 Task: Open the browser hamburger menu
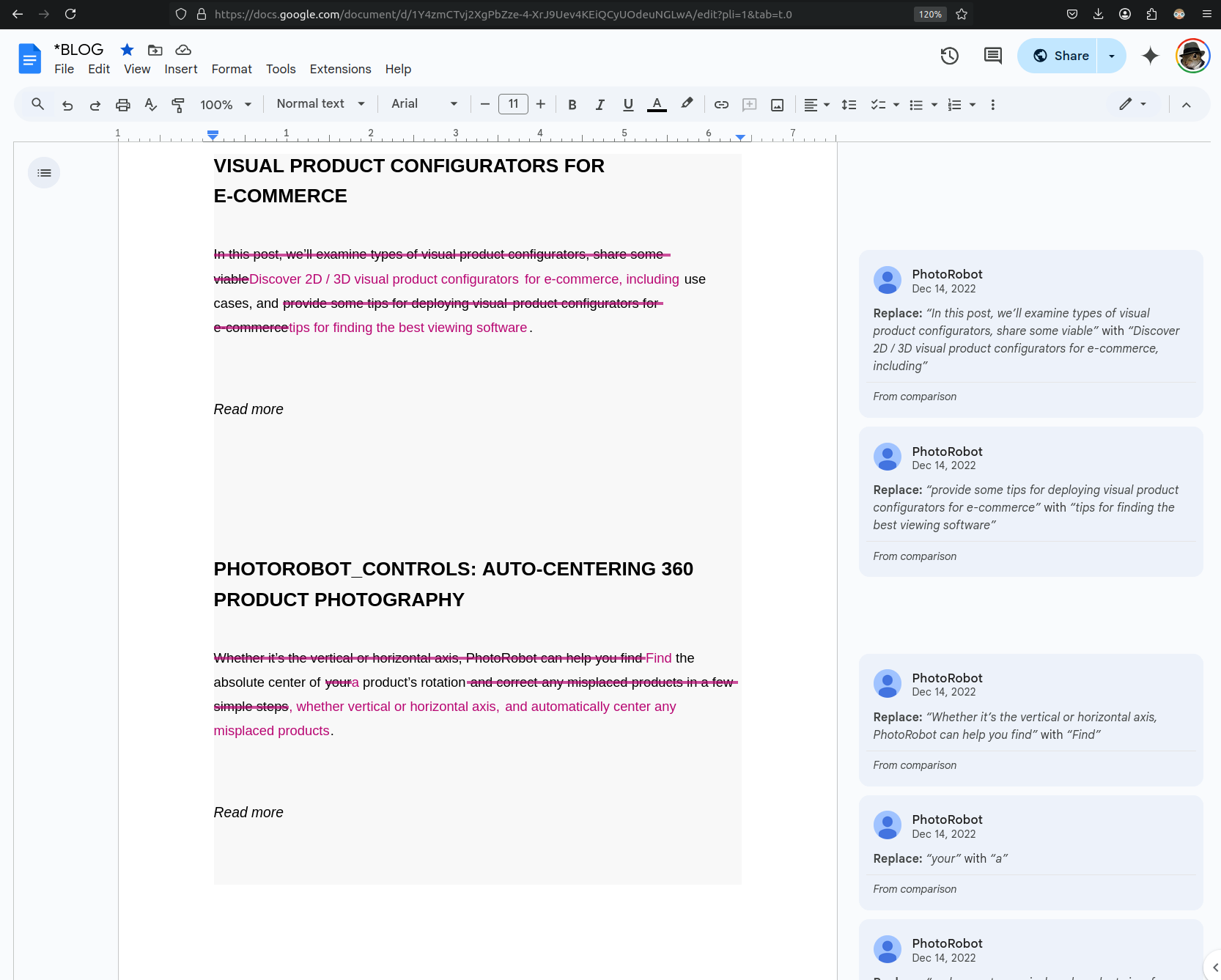click(1206, 14)
